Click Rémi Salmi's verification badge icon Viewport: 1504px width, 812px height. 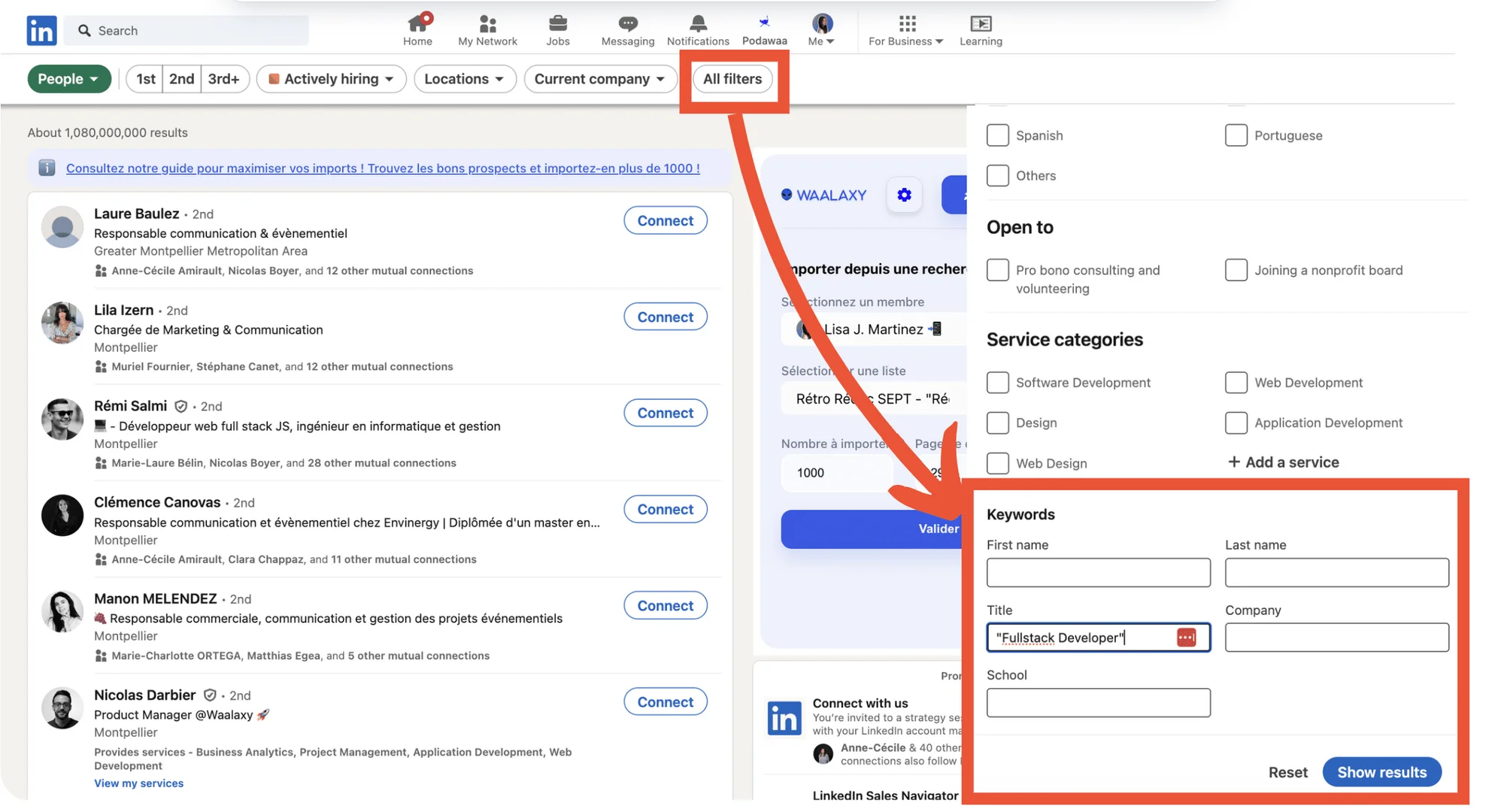(x=180, y=406)
